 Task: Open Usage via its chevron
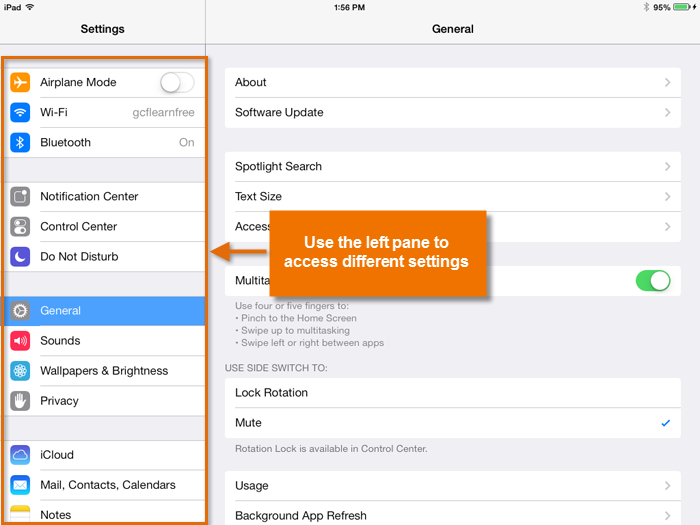pyautogui.click(x=667, y=486)
